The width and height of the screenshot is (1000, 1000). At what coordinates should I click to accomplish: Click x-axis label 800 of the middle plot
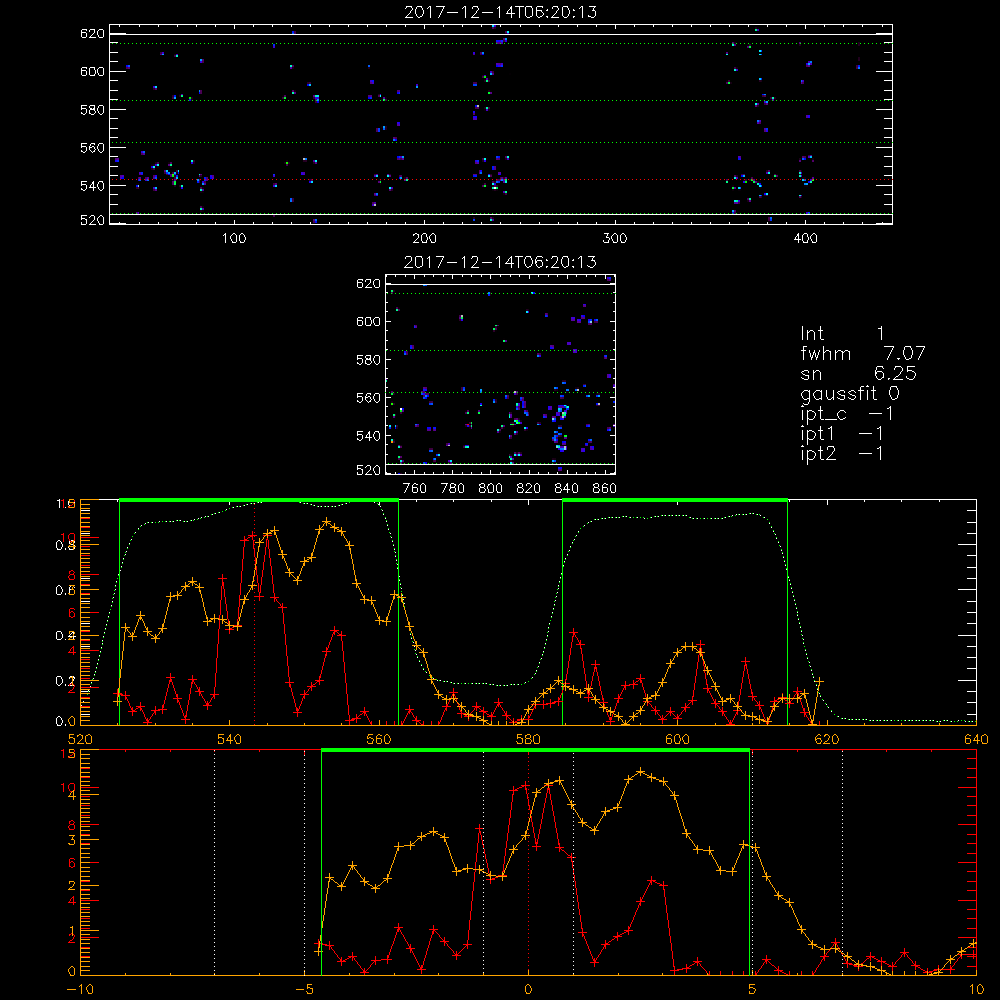coord(490,489)
